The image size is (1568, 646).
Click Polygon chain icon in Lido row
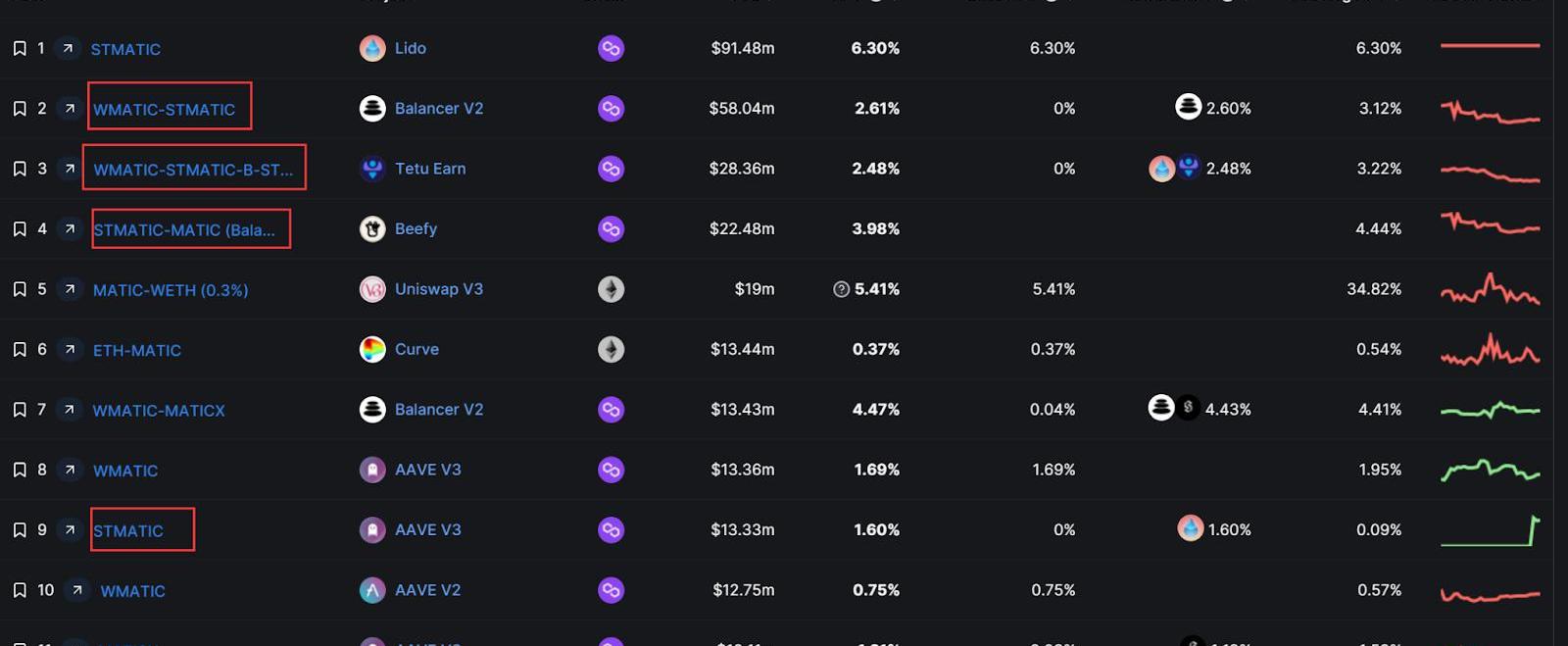(611, 48)
